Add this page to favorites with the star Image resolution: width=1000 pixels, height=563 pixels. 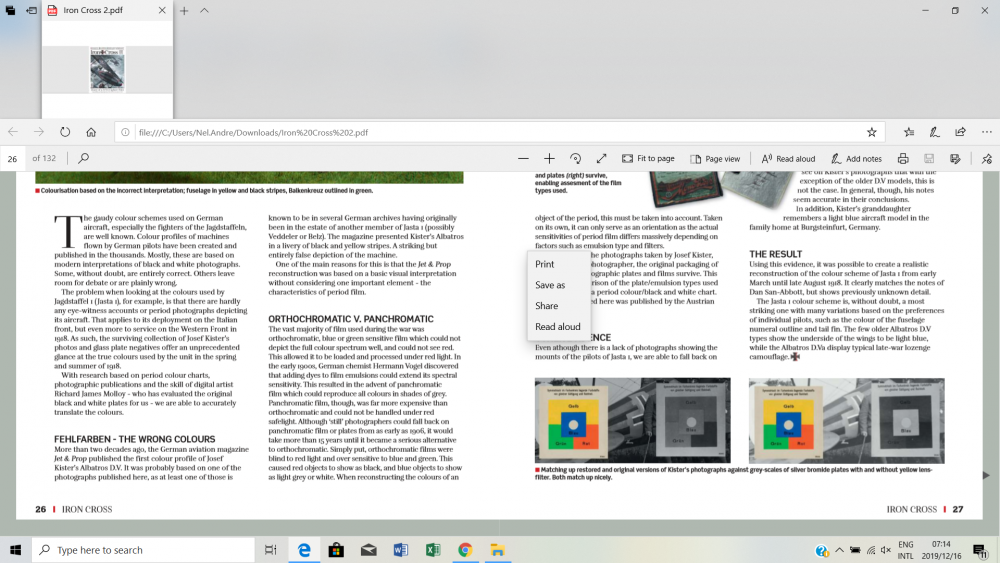coord(871,132)
